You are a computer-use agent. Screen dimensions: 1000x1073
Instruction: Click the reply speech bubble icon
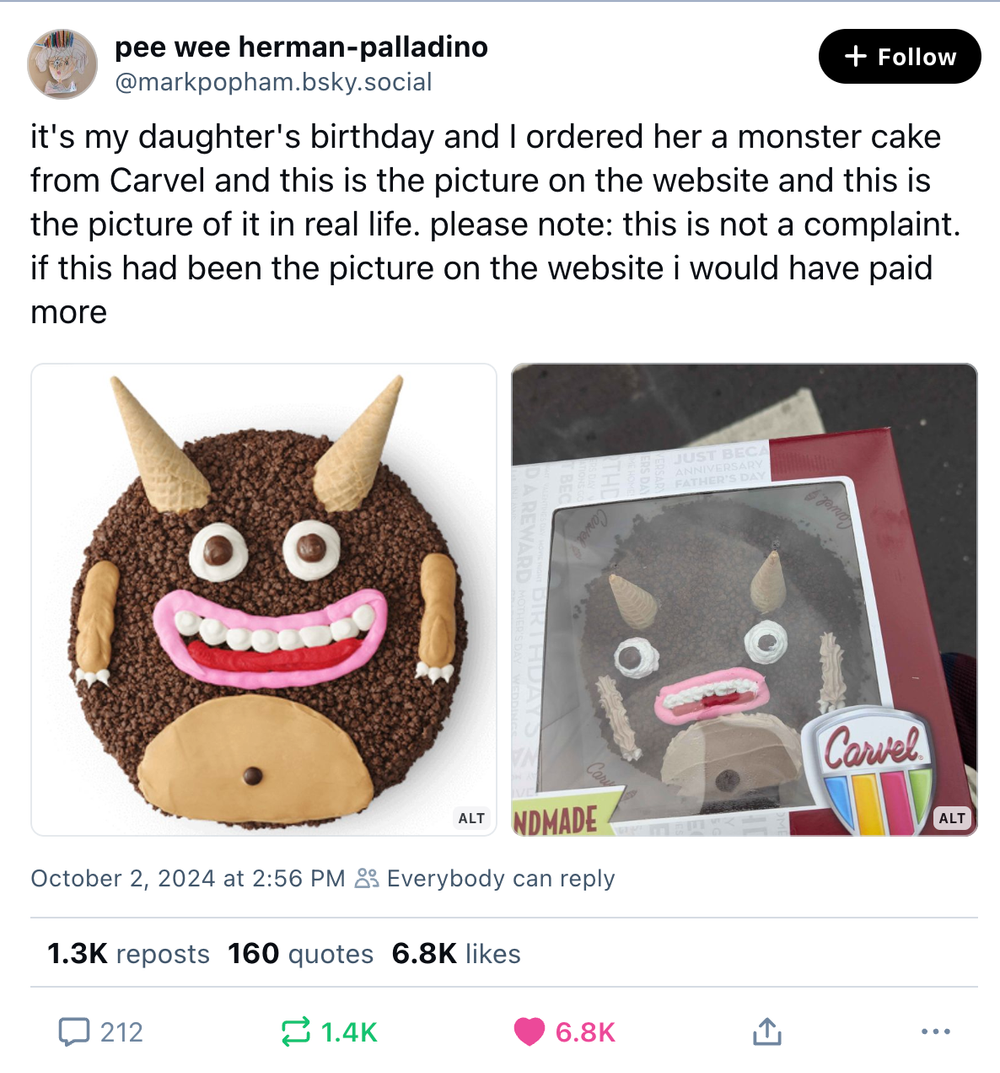(75, 1031)
